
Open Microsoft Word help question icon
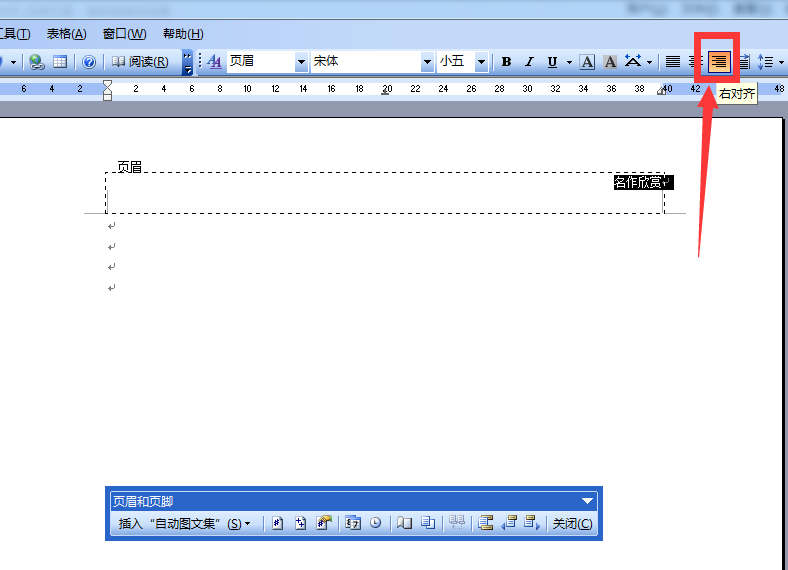click(x=89, y=62)
